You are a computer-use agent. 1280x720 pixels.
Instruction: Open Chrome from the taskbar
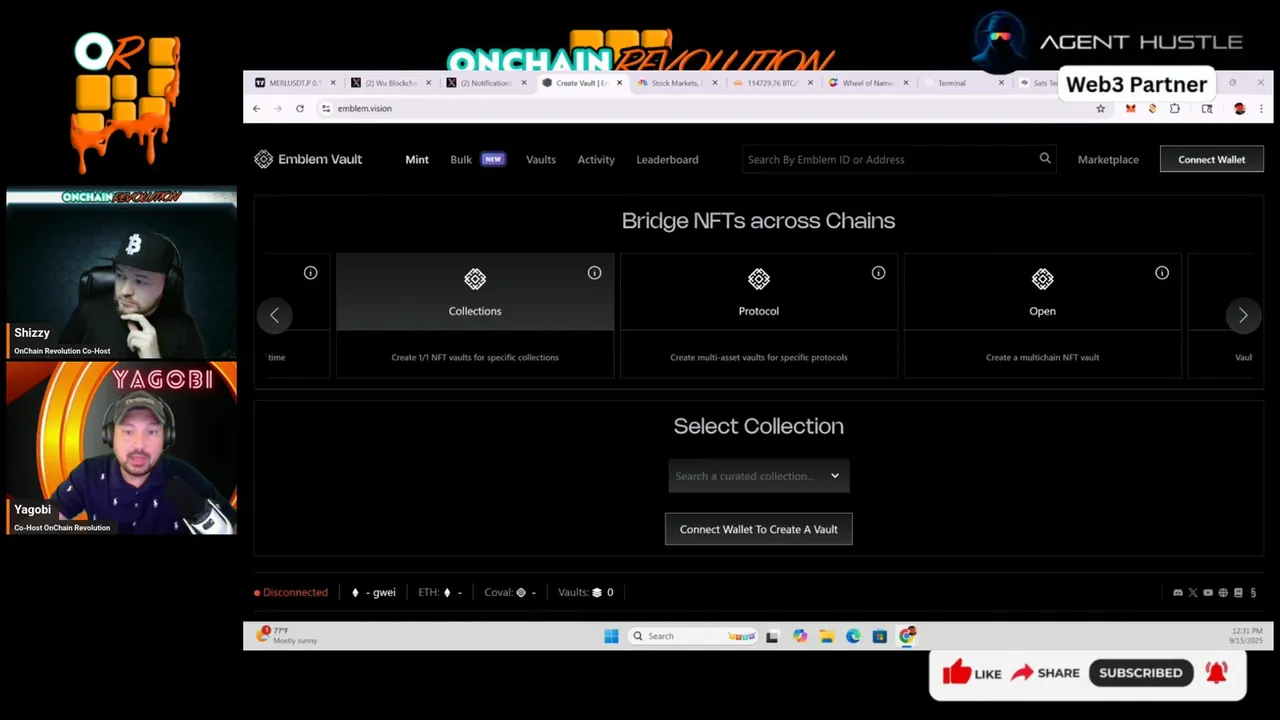(907, 636)
